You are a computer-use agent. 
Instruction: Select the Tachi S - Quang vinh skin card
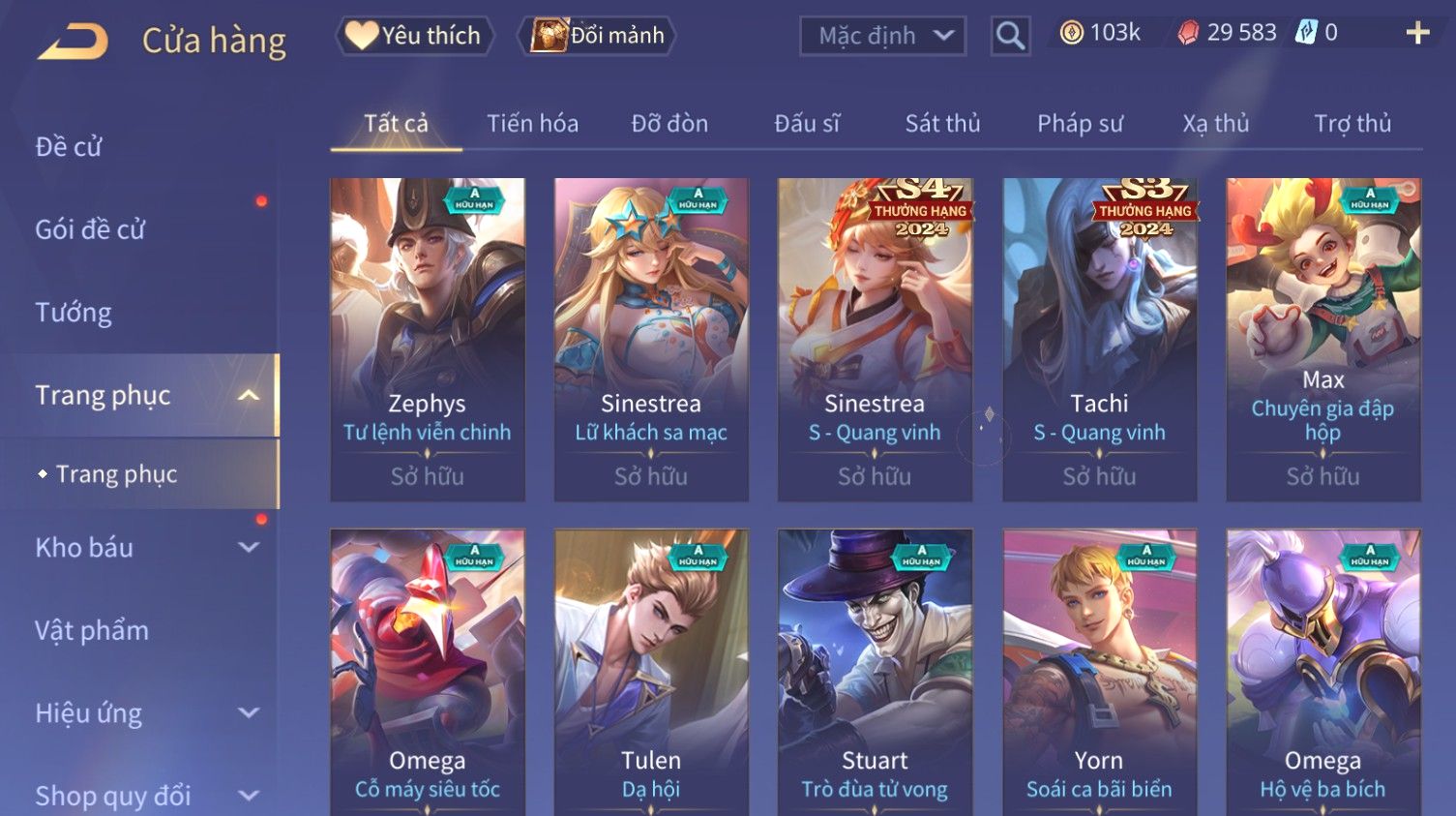1099,339
